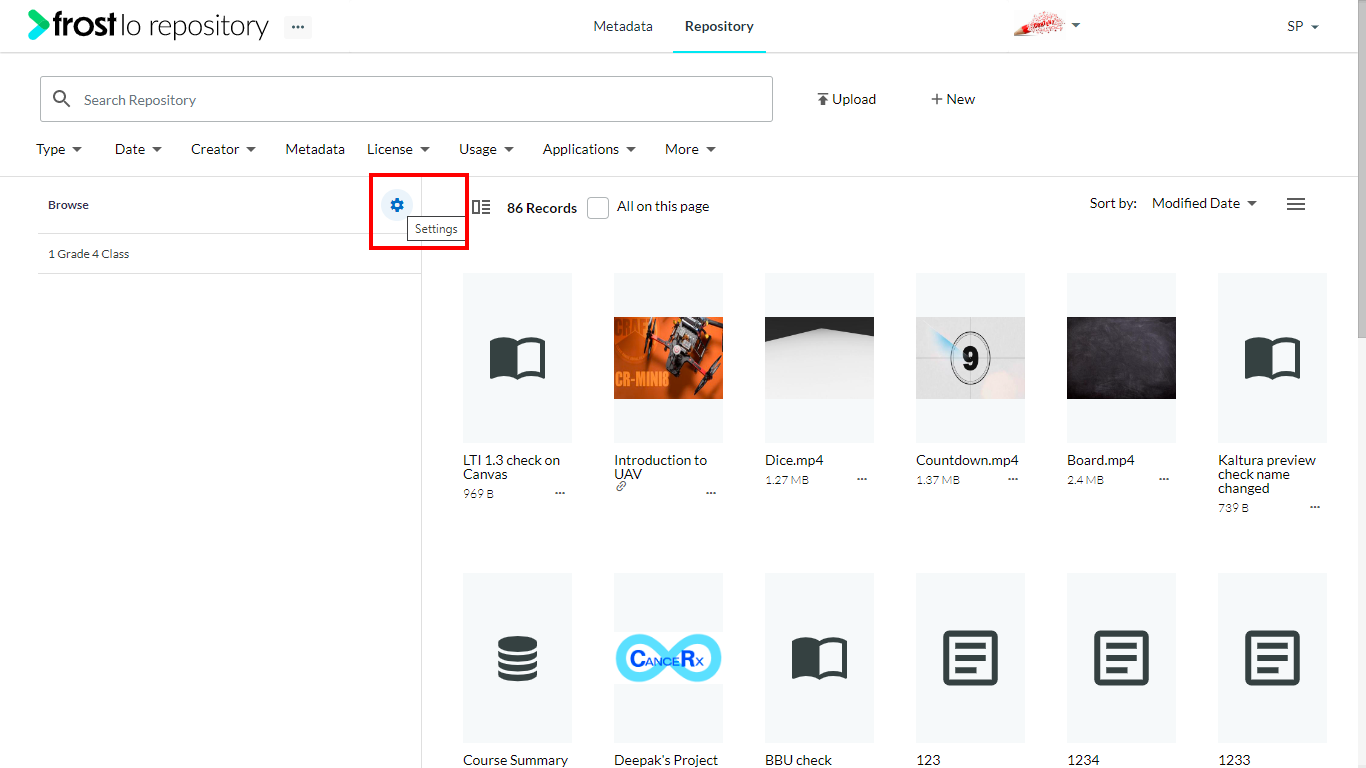Click the search magnifier icon
This screenshot has height=768, width=1366.
(62, 99)
